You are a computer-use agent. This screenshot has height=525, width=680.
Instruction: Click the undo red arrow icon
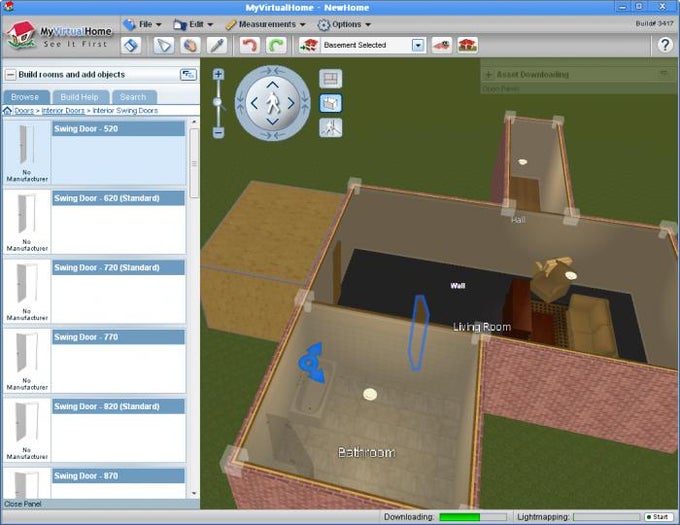click(x=249, y=45)
